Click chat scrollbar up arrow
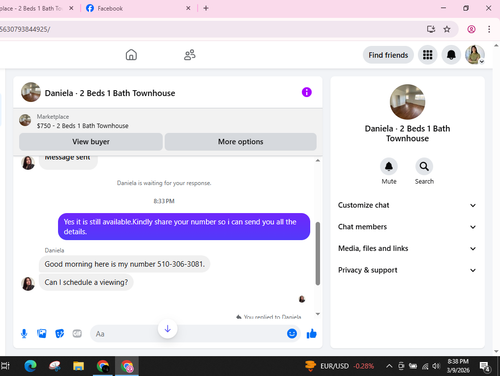The width and height of the screenshot is (500, 376). tap(317, 161)
